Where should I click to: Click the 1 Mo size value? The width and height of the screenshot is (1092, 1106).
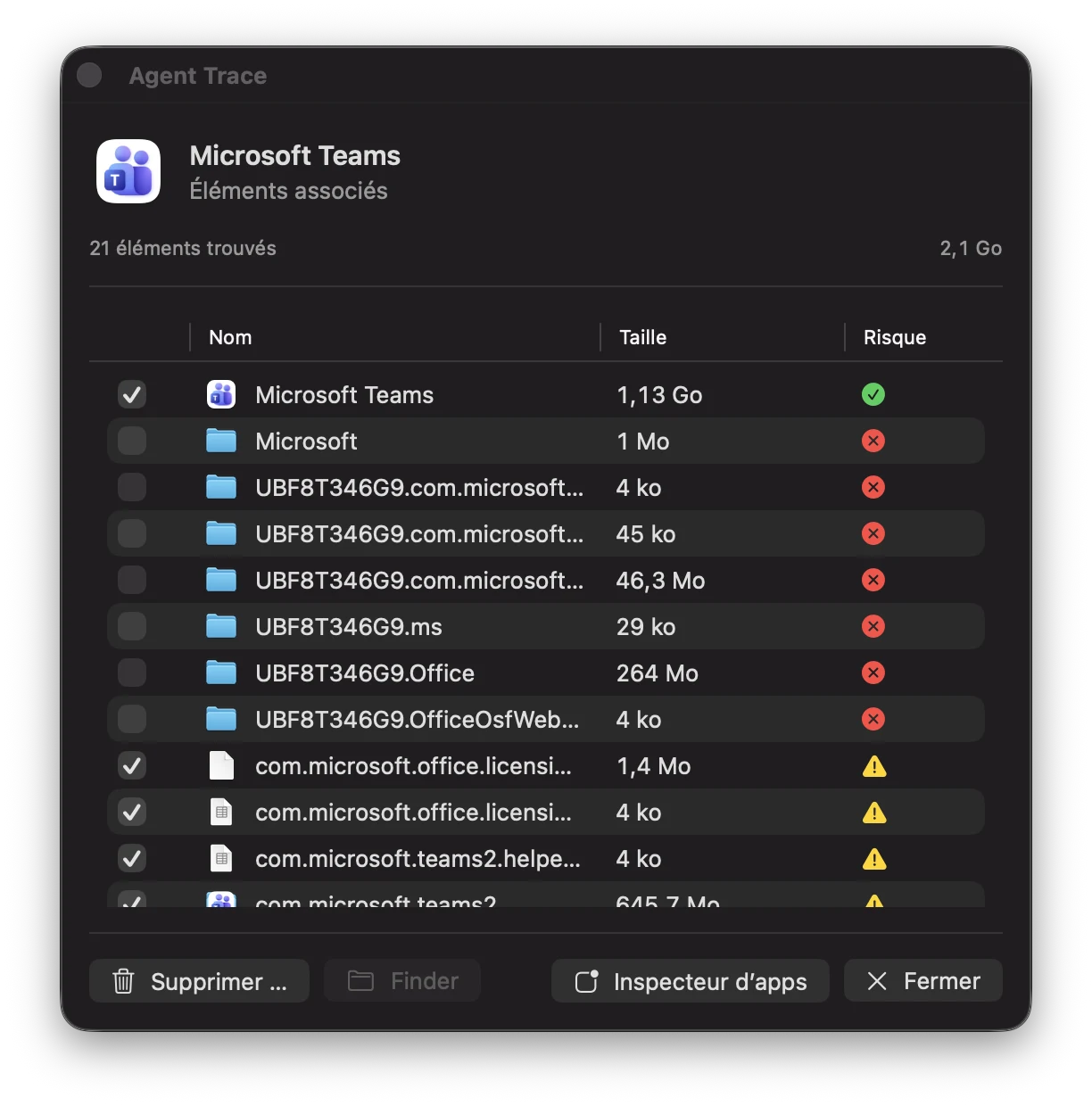[x=643, y=442]
